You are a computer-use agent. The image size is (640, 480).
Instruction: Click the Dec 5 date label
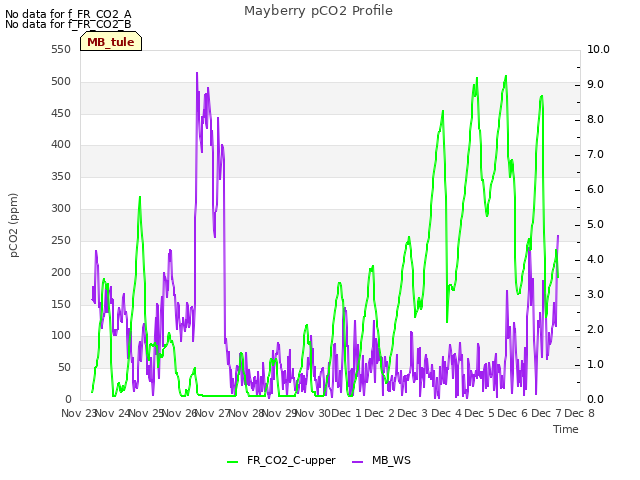480,413
